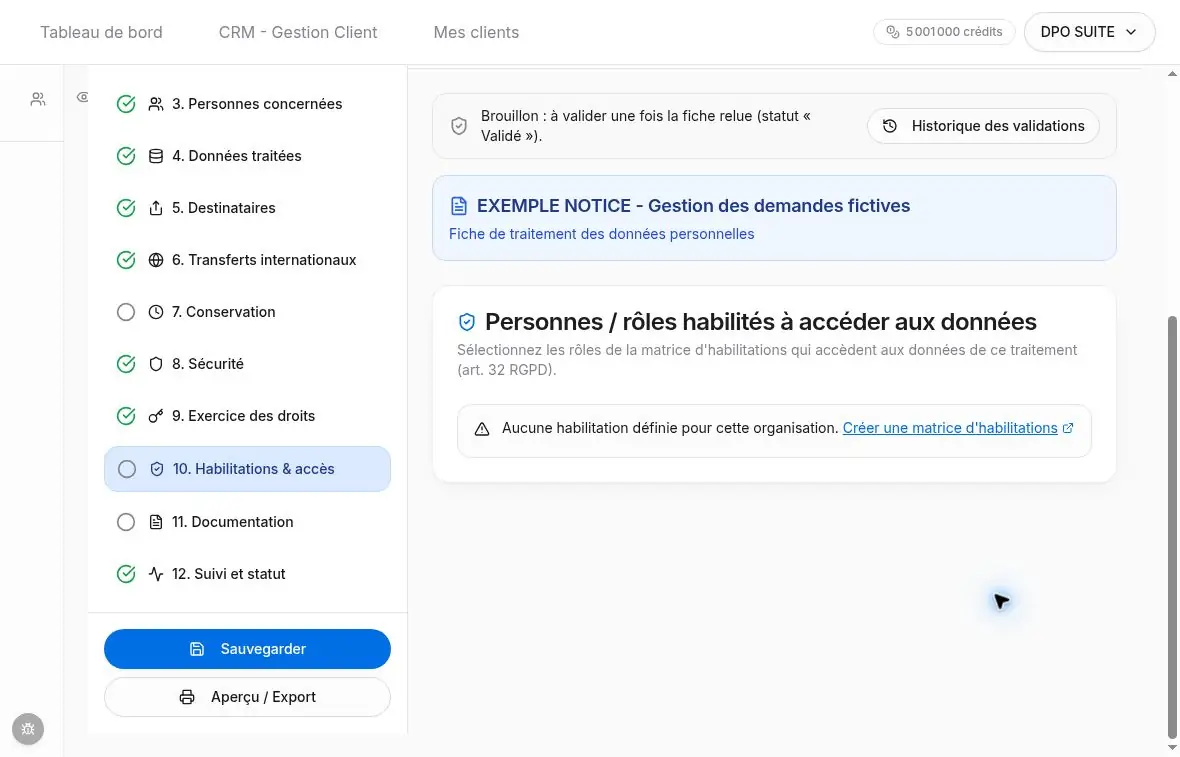Image resolution: width=1180 pixels, height=757 pixels.
Task: Click scrollbar up arrow at top right
Action: (x=1172, y=74)
